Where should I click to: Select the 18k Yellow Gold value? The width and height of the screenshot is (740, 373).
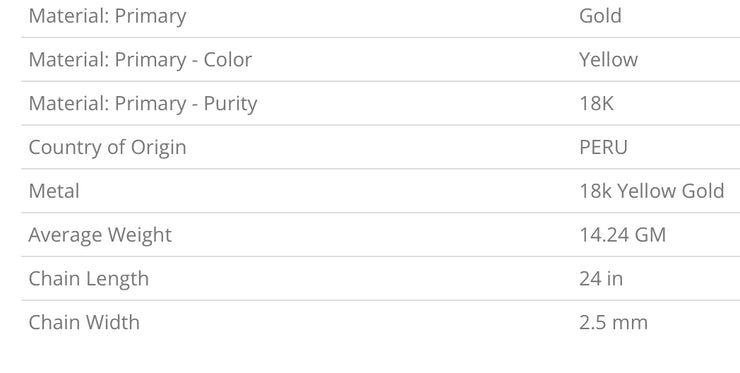pyautogui.click(x=652, y=191)
